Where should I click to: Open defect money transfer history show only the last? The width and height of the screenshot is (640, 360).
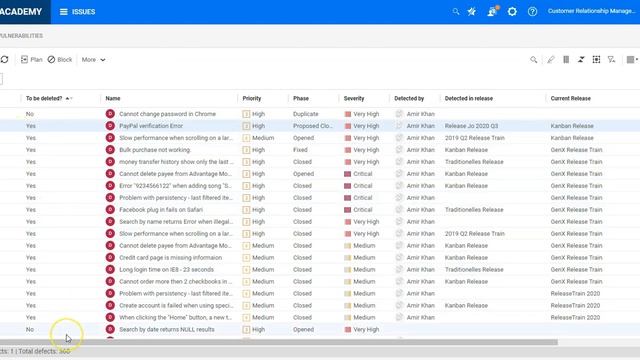(176, 162)
